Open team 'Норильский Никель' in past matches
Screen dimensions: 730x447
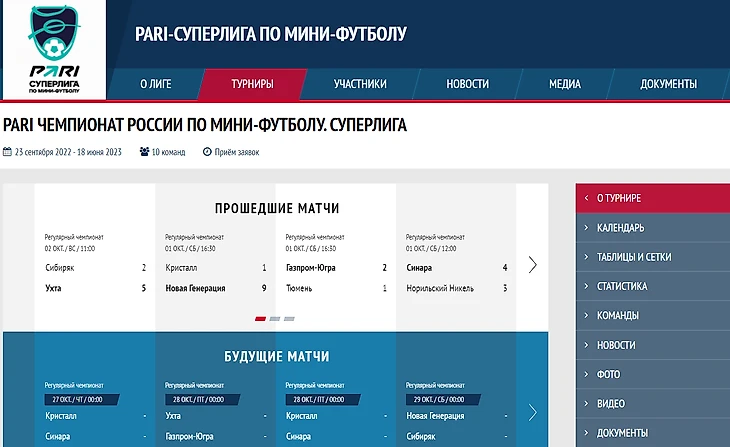point(440,288)
